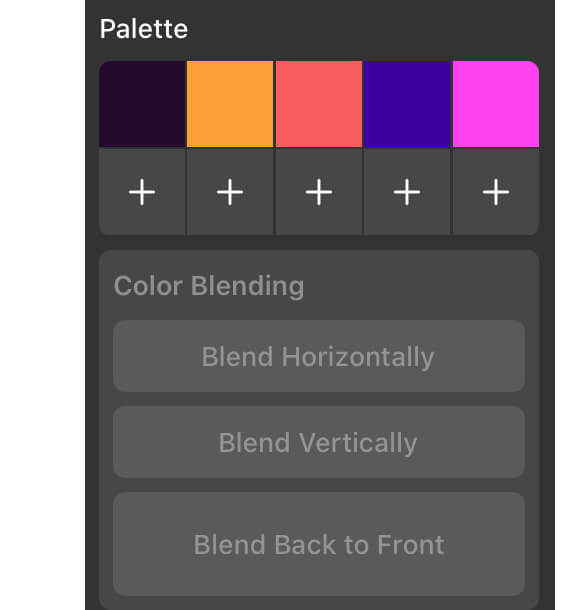Choose the bright magenta palette swatch
This screenshot has width=569, height=610.
pos(496,104)
